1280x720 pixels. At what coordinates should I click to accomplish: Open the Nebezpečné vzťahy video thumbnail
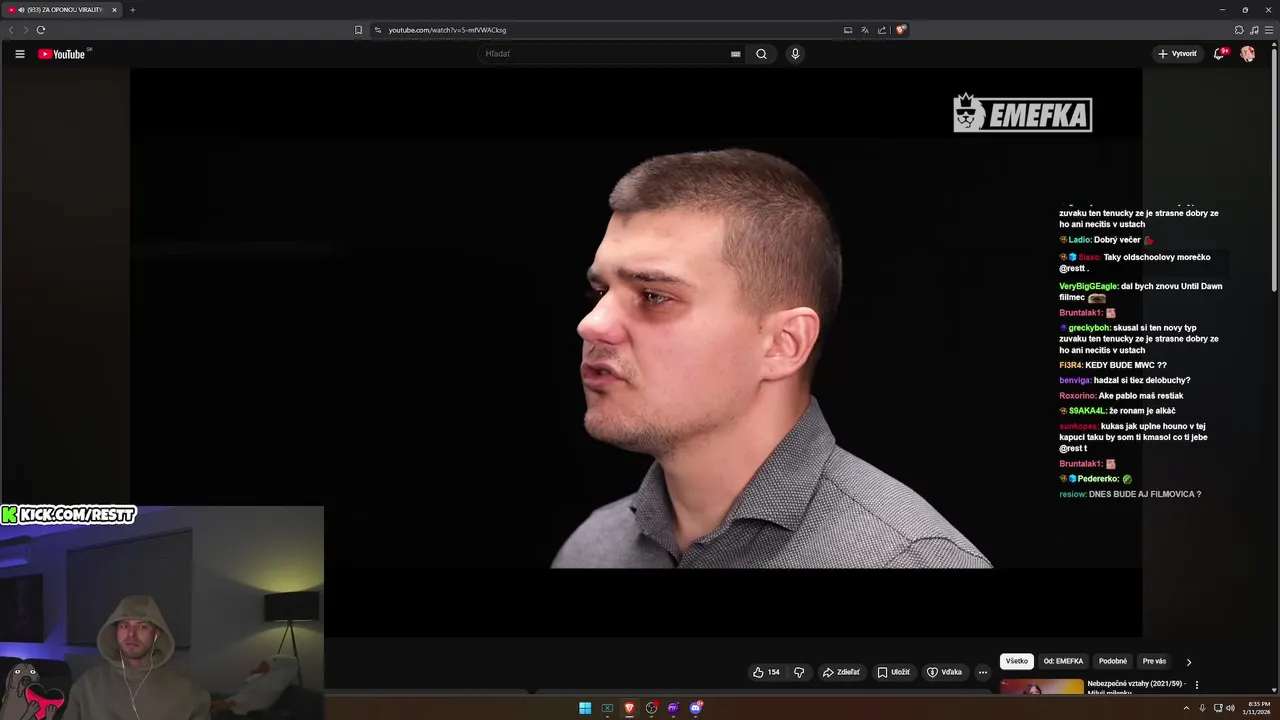click(x=1041, y=687)
